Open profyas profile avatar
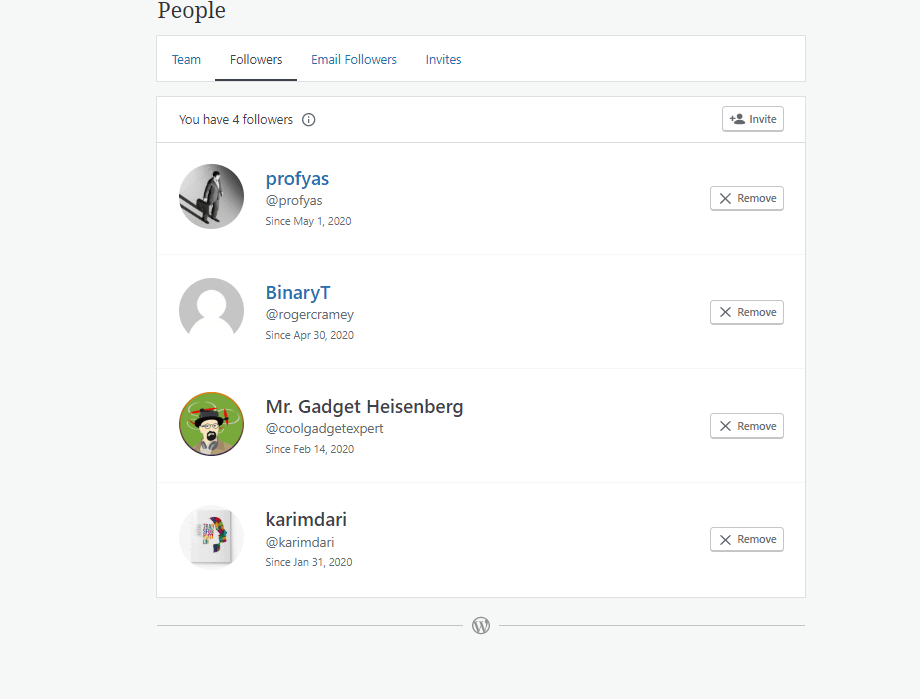 pos(211,197)
